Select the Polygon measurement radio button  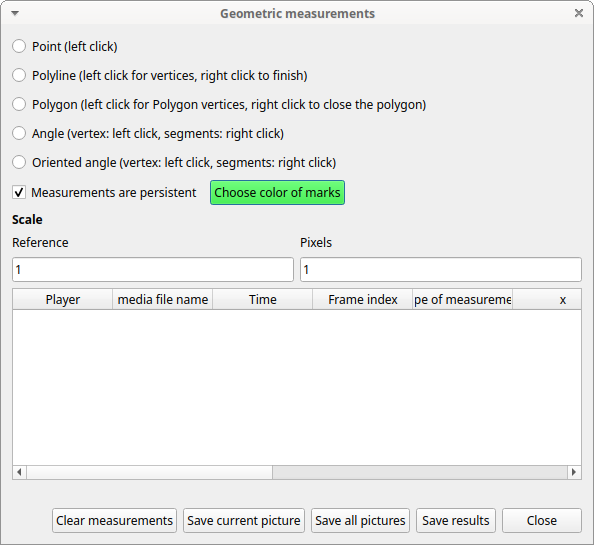point(19,104)
